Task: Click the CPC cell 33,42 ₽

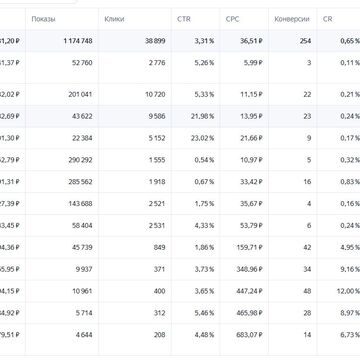Action: (x=251, y=182)
